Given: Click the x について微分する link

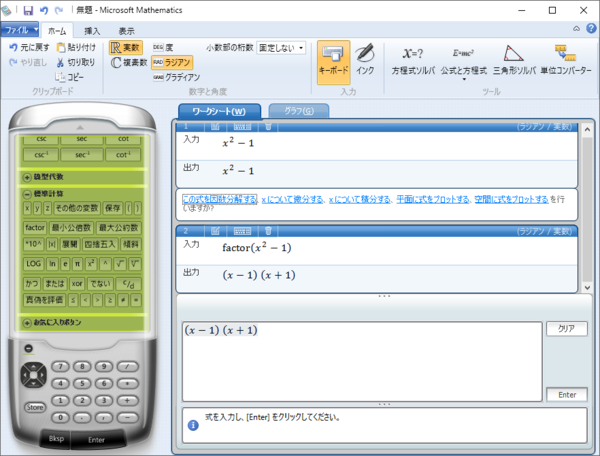Looking at the screenshot, I should pos(292,199).
